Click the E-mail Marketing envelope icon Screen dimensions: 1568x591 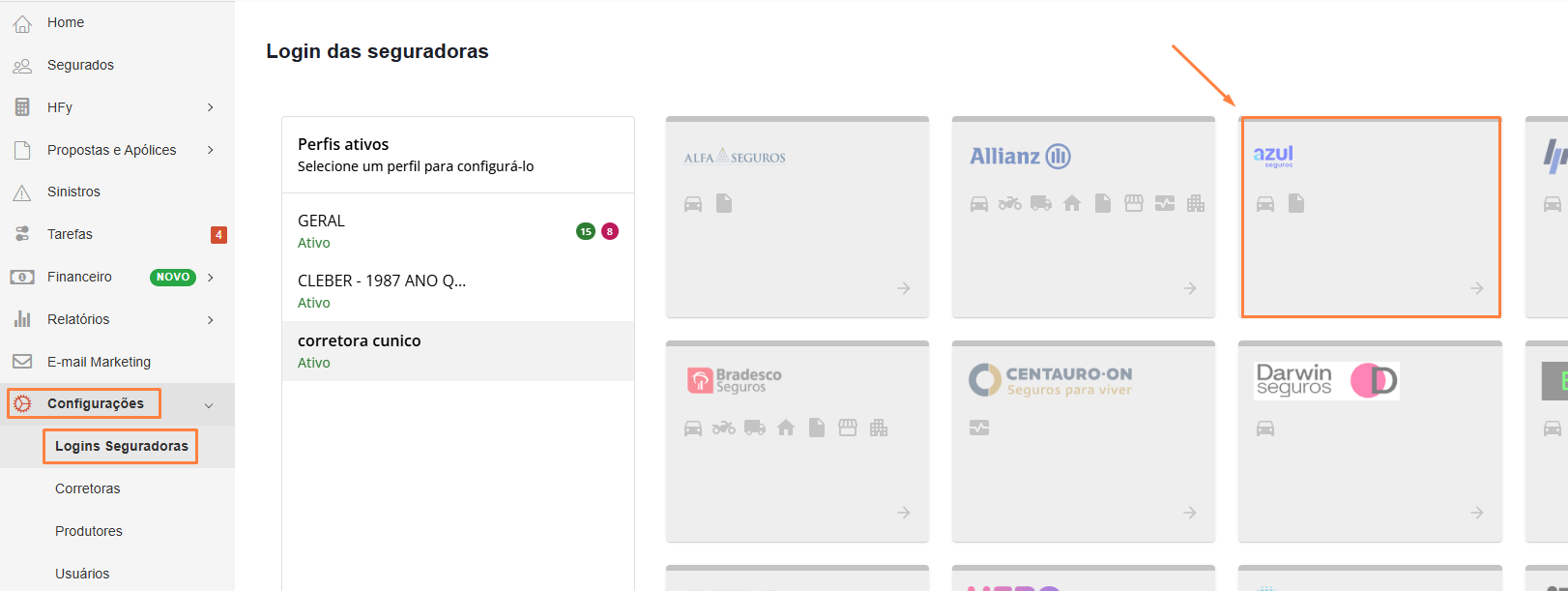(22, 362)
